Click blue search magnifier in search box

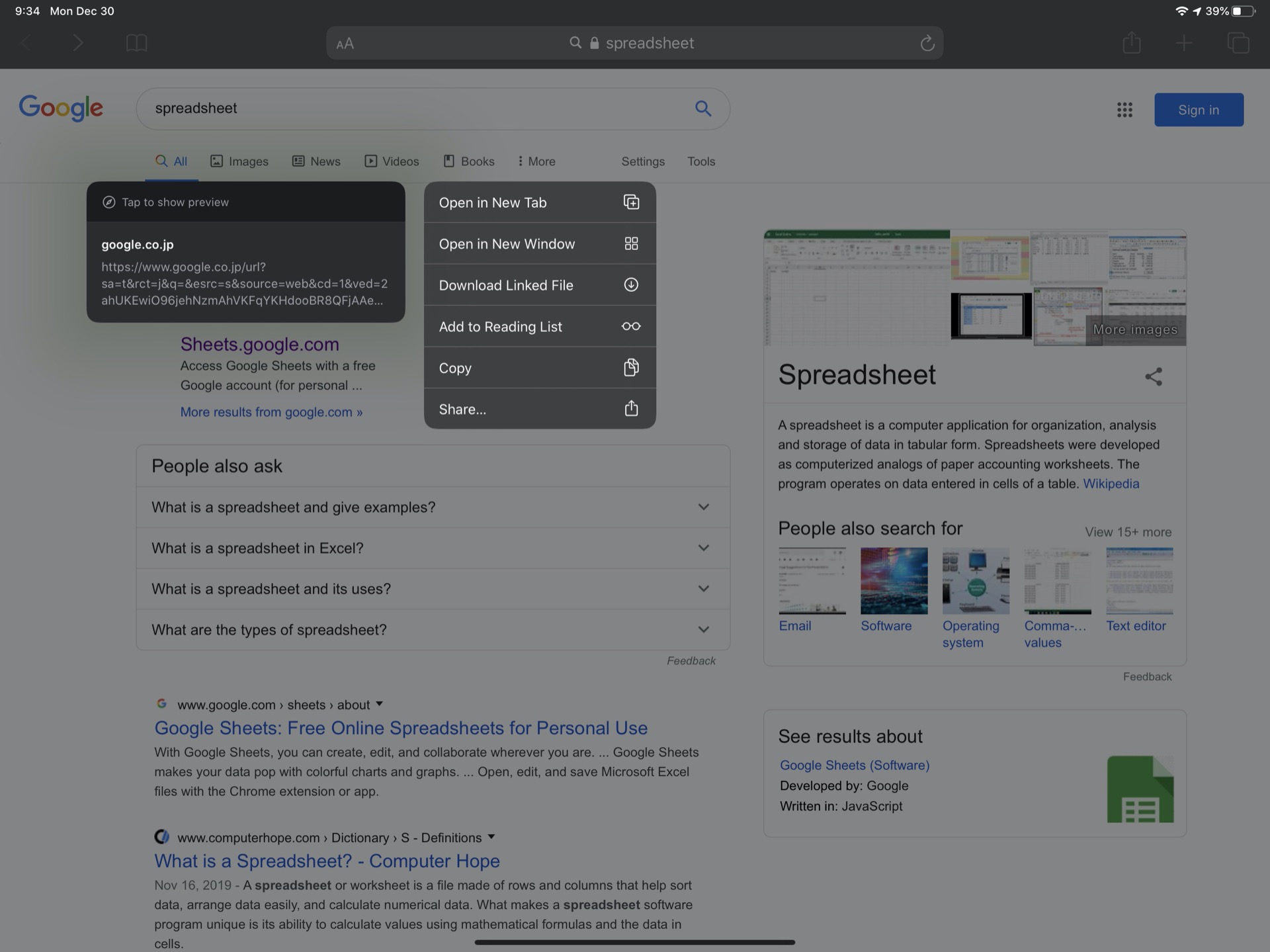coord(703,108)
